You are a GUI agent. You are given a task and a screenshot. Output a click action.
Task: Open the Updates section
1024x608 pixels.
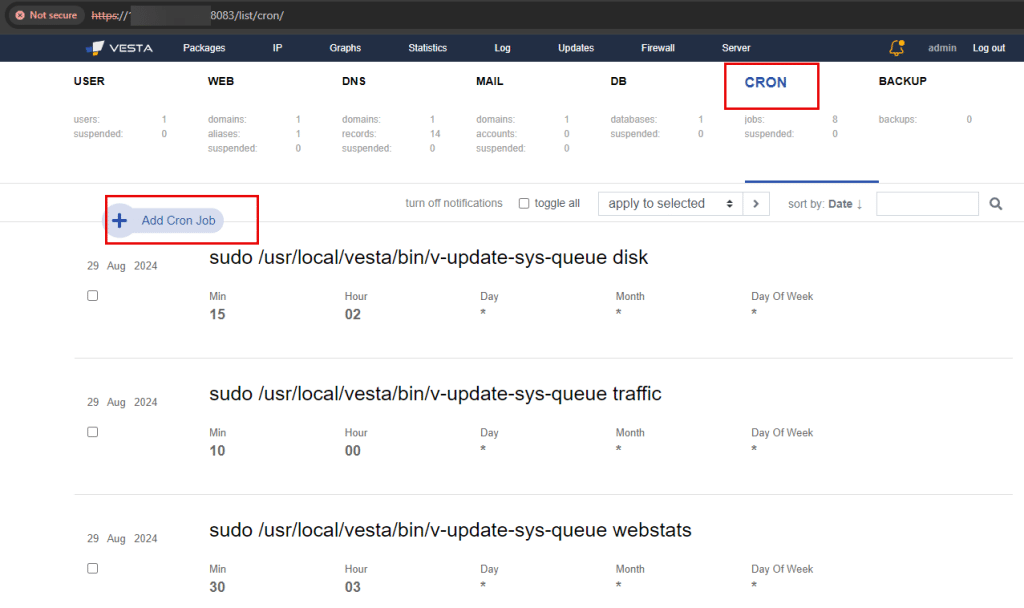(x=575, y=47)
